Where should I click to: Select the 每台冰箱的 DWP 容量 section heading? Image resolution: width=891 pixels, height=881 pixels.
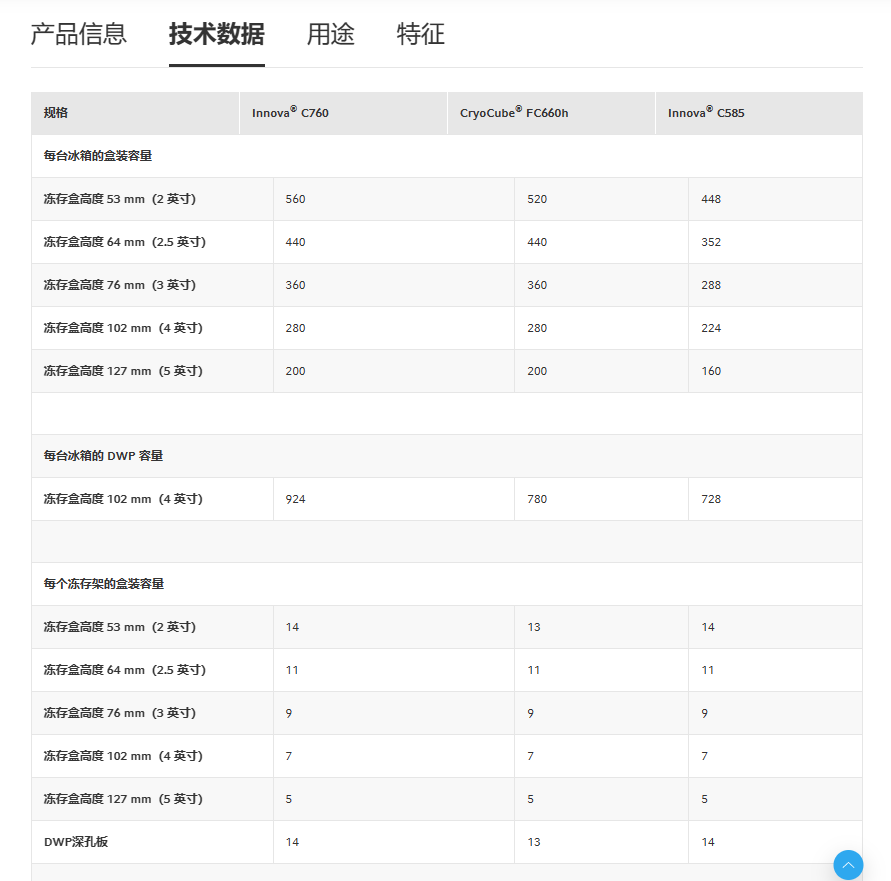point(103,456)
